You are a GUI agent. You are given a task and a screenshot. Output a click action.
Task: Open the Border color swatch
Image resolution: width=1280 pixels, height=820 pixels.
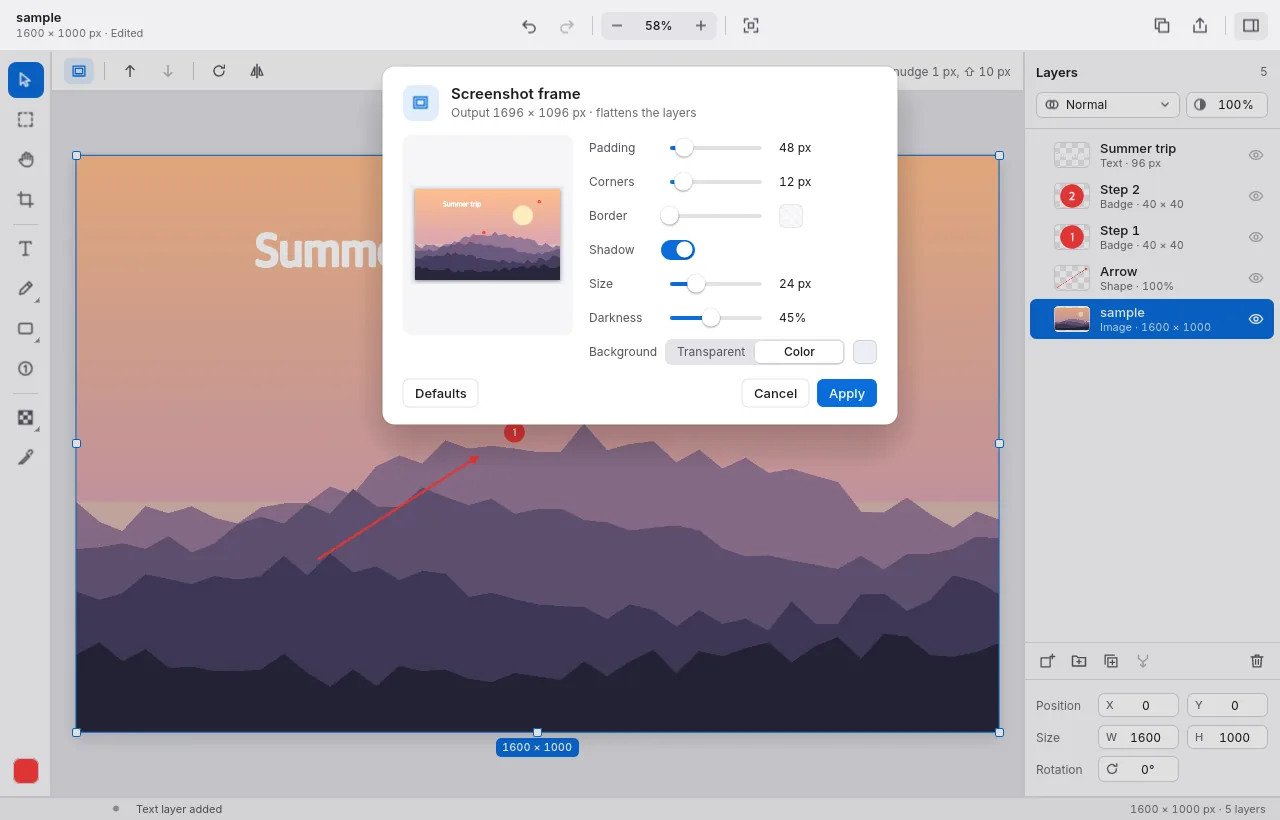791,216
